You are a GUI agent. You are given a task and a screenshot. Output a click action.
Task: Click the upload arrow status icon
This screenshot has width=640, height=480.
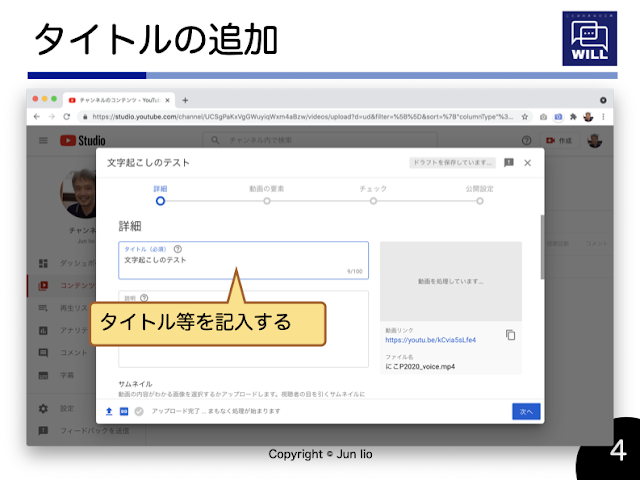pos(109,411)
